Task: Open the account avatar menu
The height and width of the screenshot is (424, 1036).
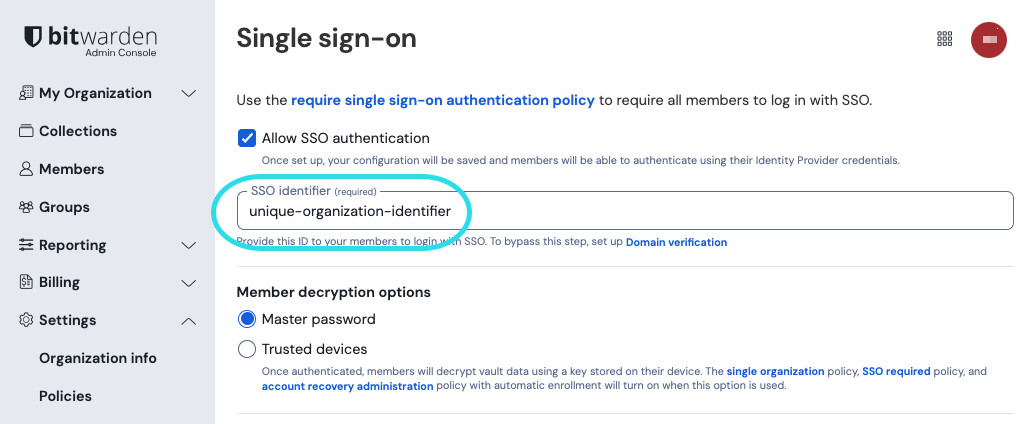Action: (x=988, y=39)
